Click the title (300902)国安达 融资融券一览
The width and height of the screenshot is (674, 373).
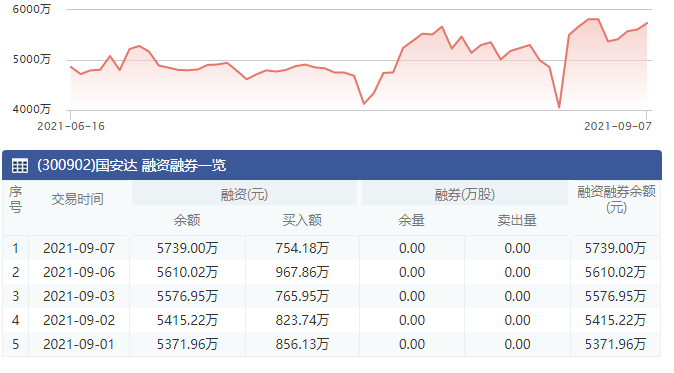coord(132,165)
